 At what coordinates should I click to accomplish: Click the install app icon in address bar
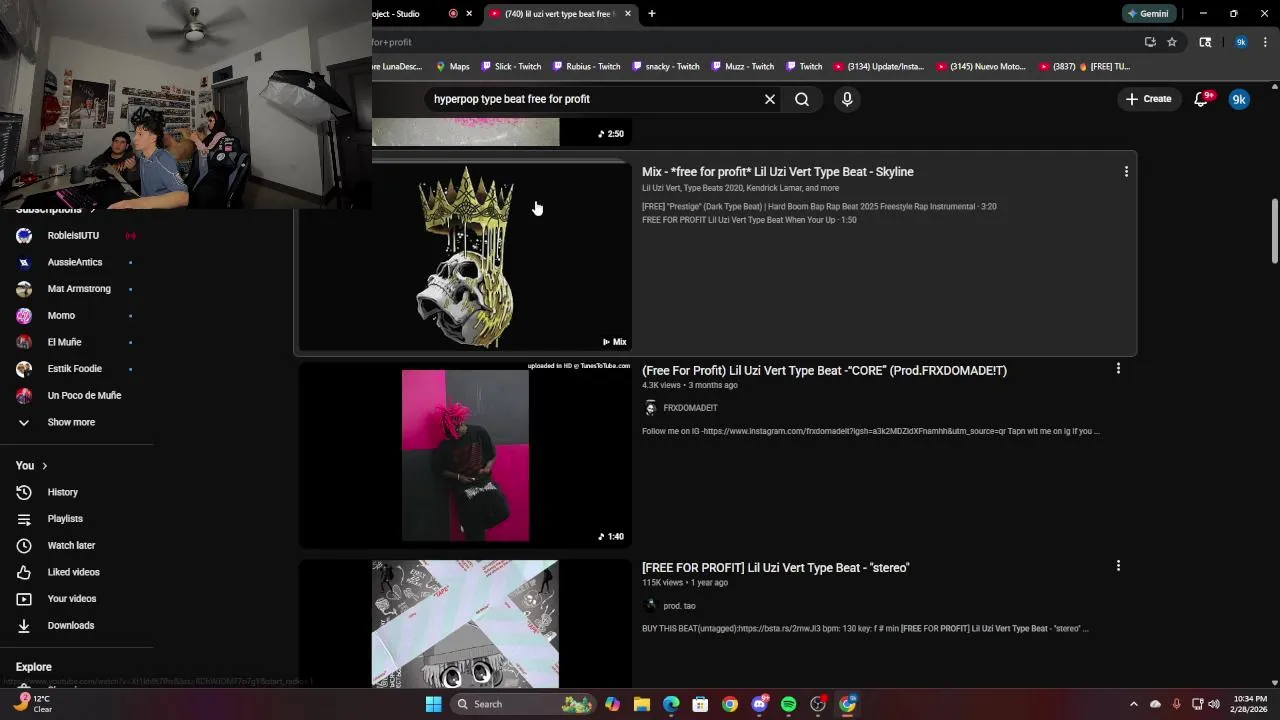pos(1150,42)
